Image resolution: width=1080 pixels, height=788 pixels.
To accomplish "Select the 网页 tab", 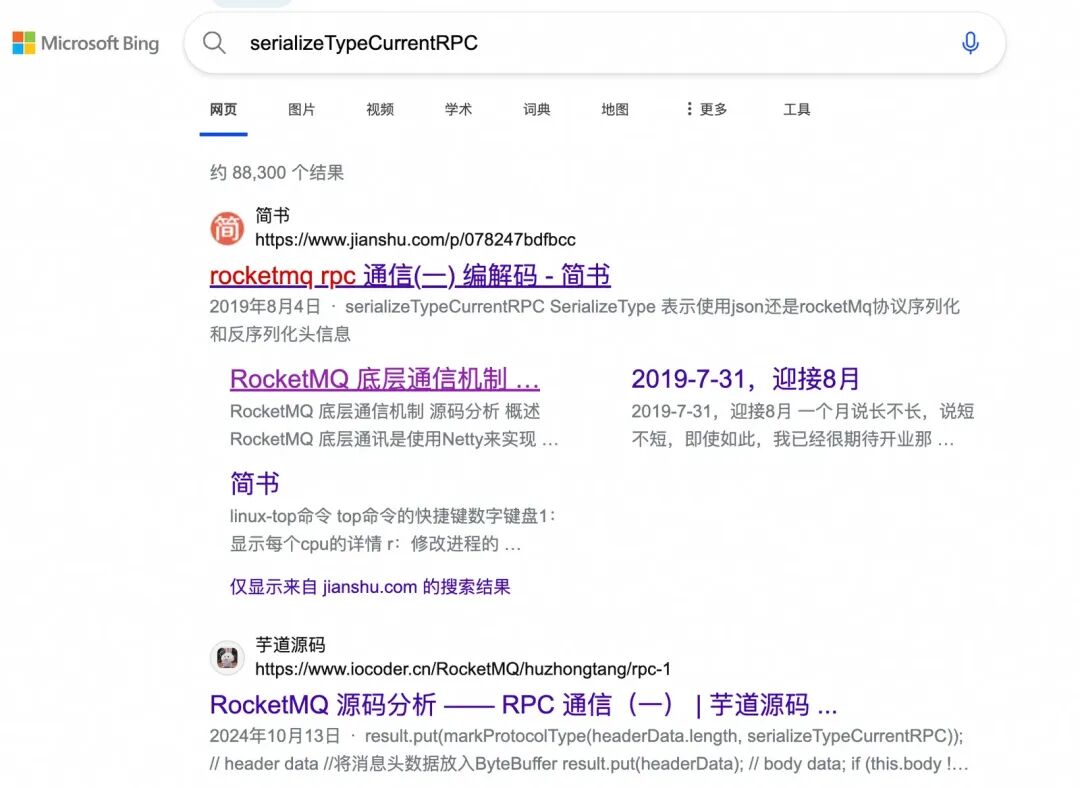I will point(223,110).
